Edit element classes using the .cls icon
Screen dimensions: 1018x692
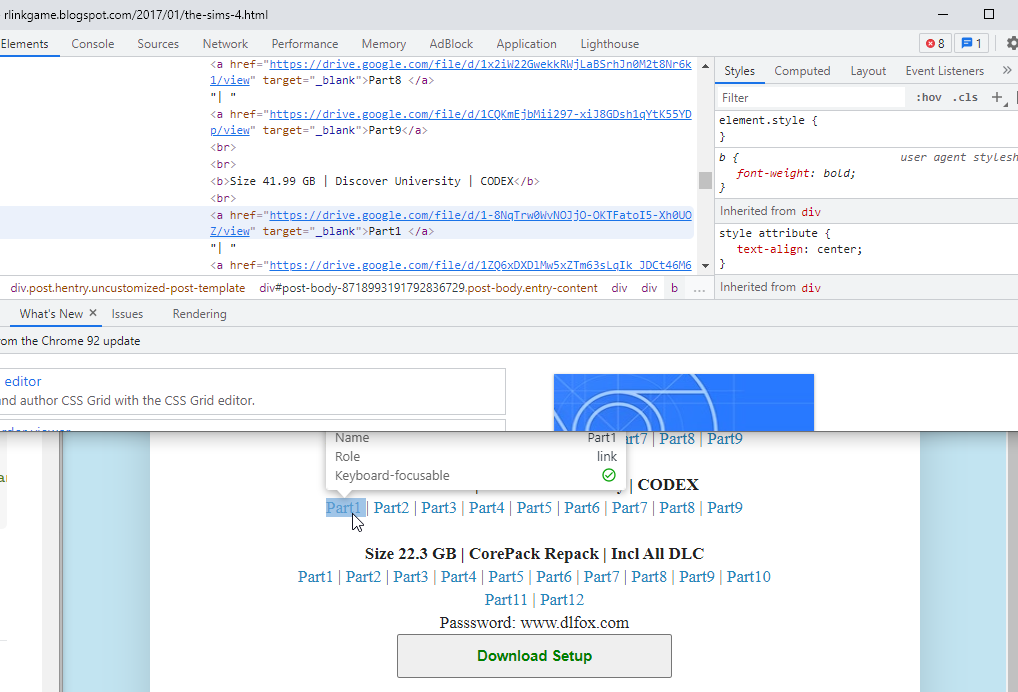[x=965, y=97]
